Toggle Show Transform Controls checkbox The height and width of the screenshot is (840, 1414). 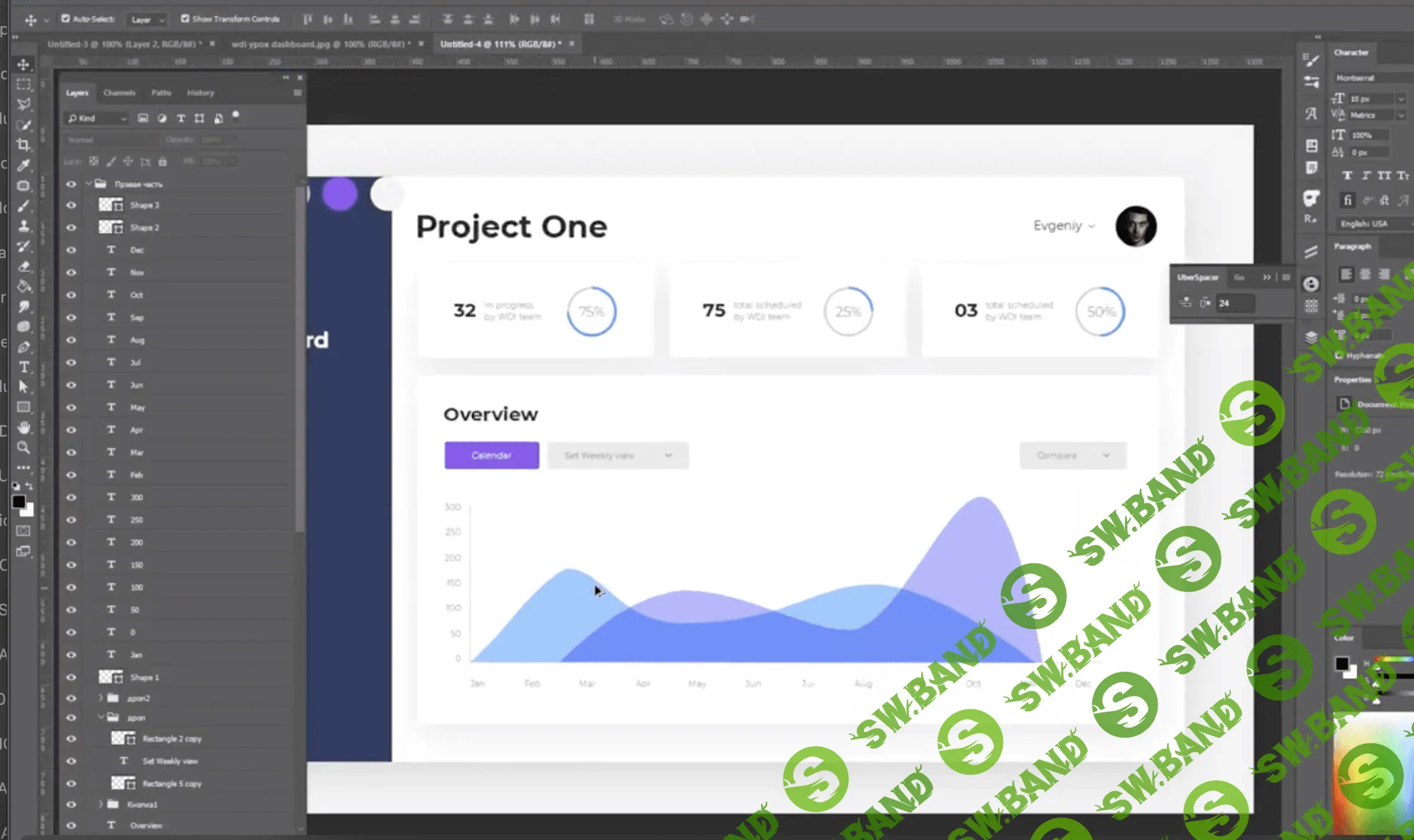click(x=185, y=19)
